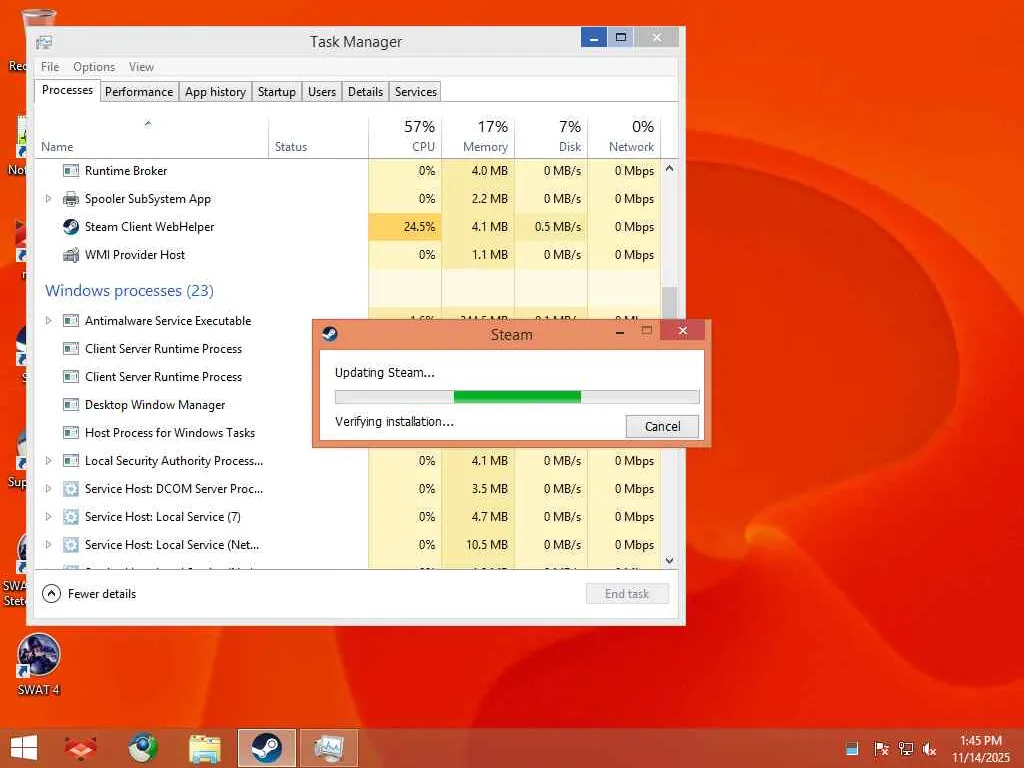This screenshot has height=768, width=1024.
Task: Select the Runtime Broker process icon
Action: tap(71, 170)
